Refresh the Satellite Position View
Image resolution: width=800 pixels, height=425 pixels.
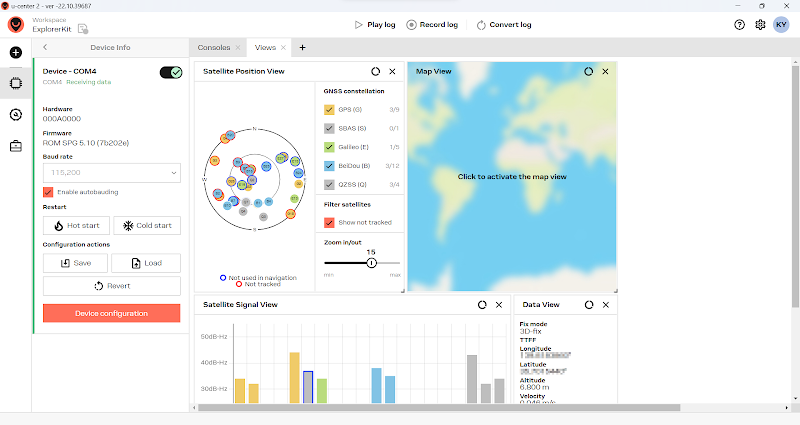point(376,71)
